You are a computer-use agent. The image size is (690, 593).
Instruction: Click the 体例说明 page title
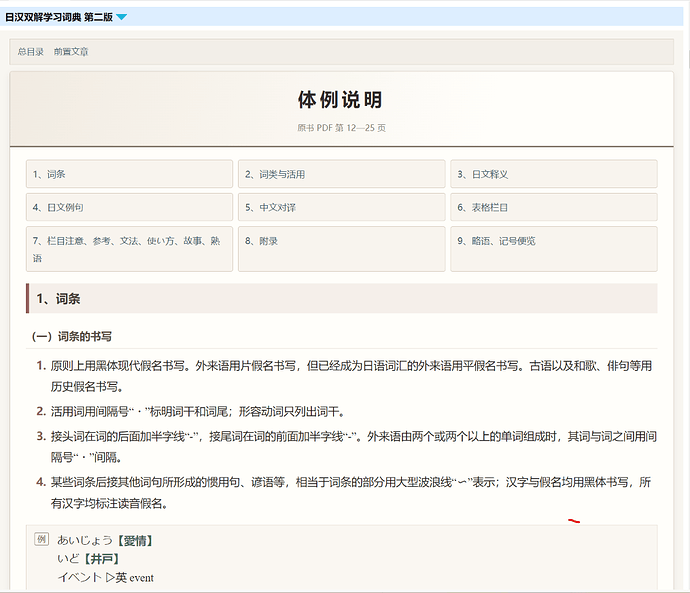[x=341, y=100]
